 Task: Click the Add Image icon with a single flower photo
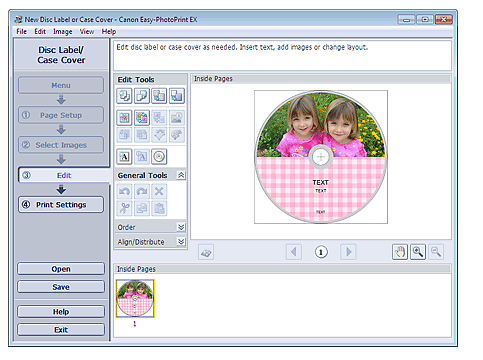click(x=124, y=118)
